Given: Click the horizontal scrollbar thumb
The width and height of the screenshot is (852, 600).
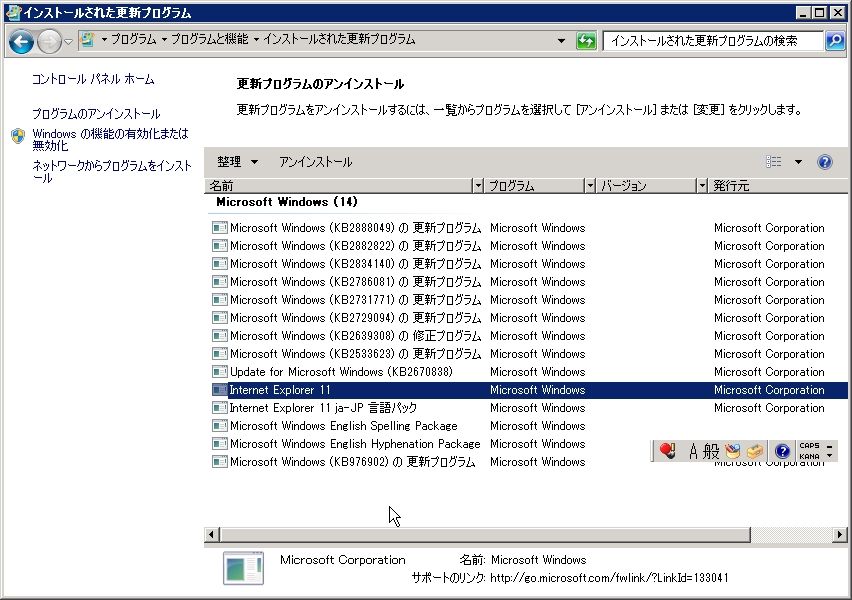Looking at the screenshot, I should [x=485, y=535].
